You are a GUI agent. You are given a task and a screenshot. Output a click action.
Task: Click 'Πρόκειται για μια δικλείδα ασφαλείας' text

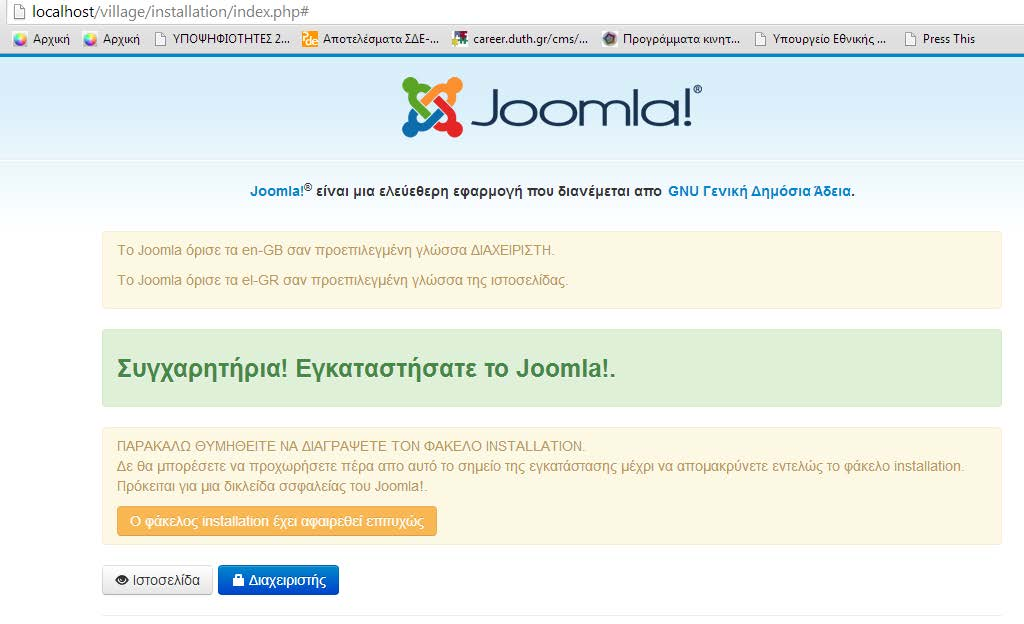coord(272,486)
